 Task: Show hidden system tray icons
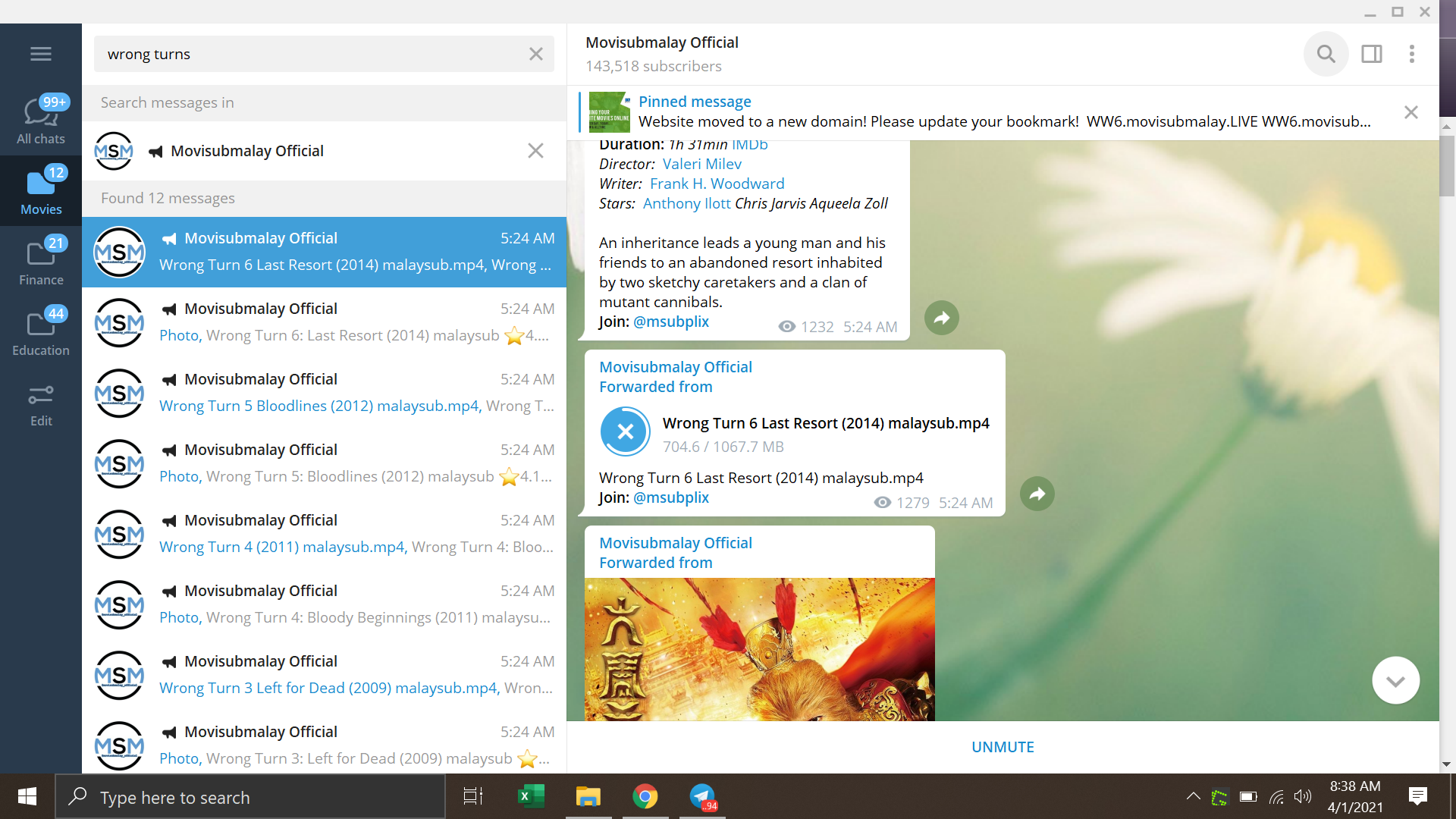[1193, 796]
